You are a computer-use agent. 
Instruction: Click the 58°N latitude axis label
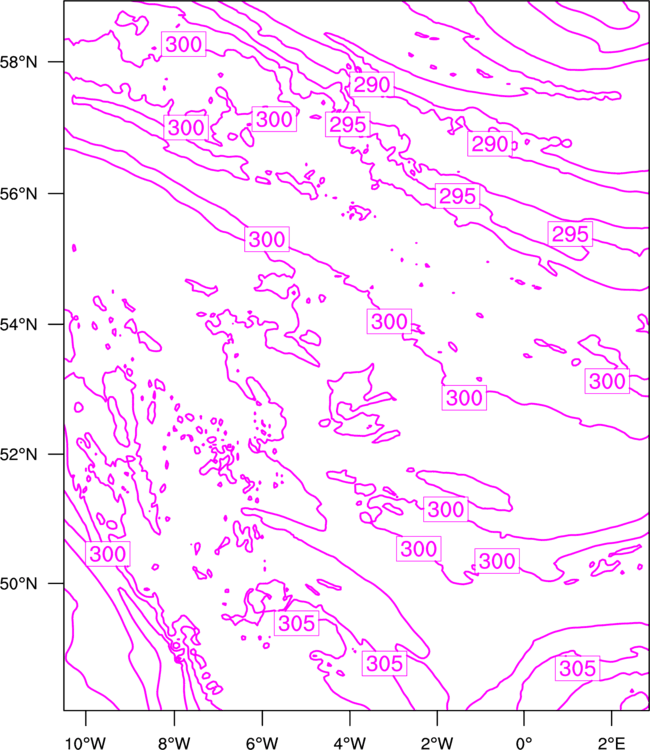point(18,62)
